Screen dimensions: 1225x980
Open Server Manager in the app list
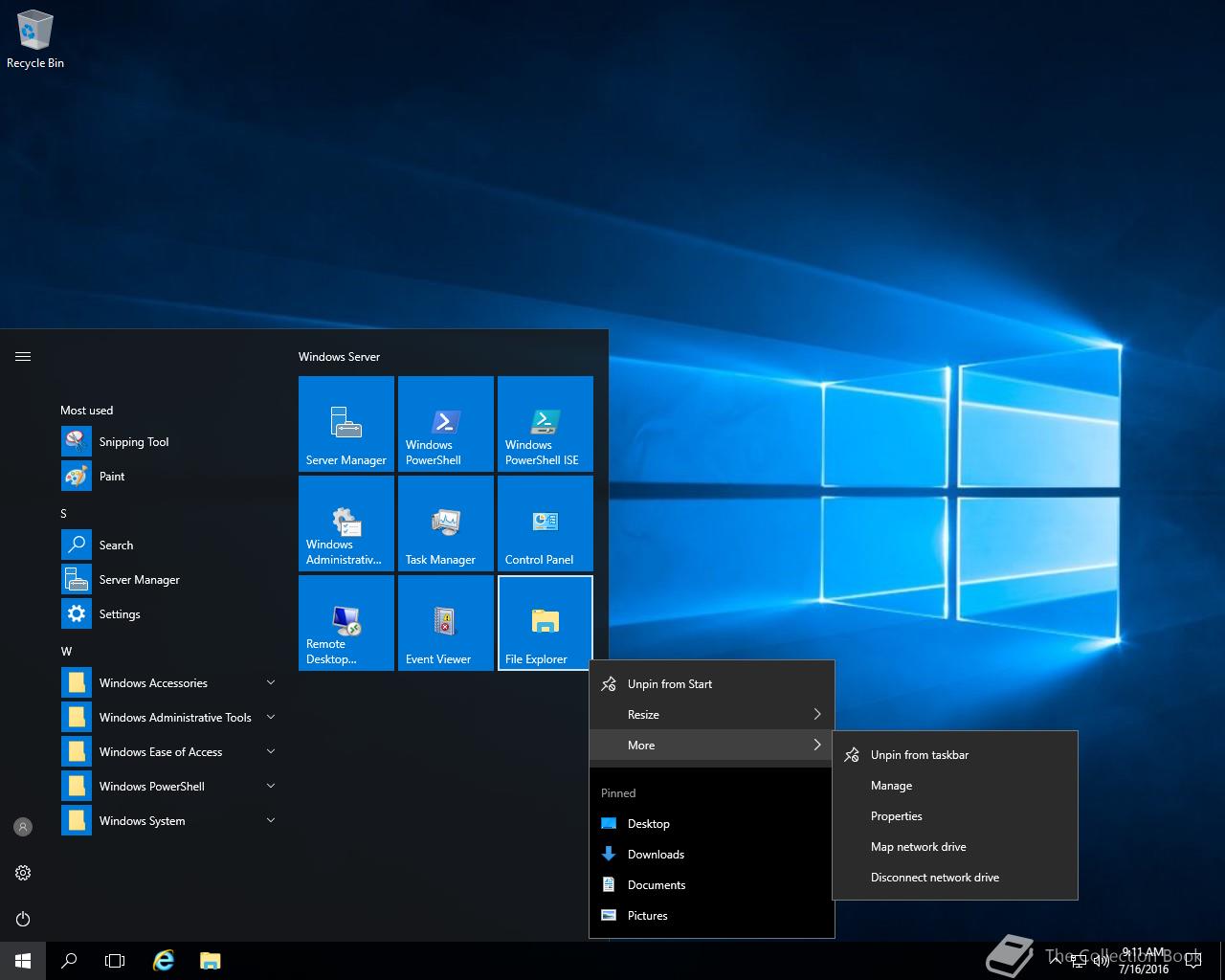(x=168, y=580)
